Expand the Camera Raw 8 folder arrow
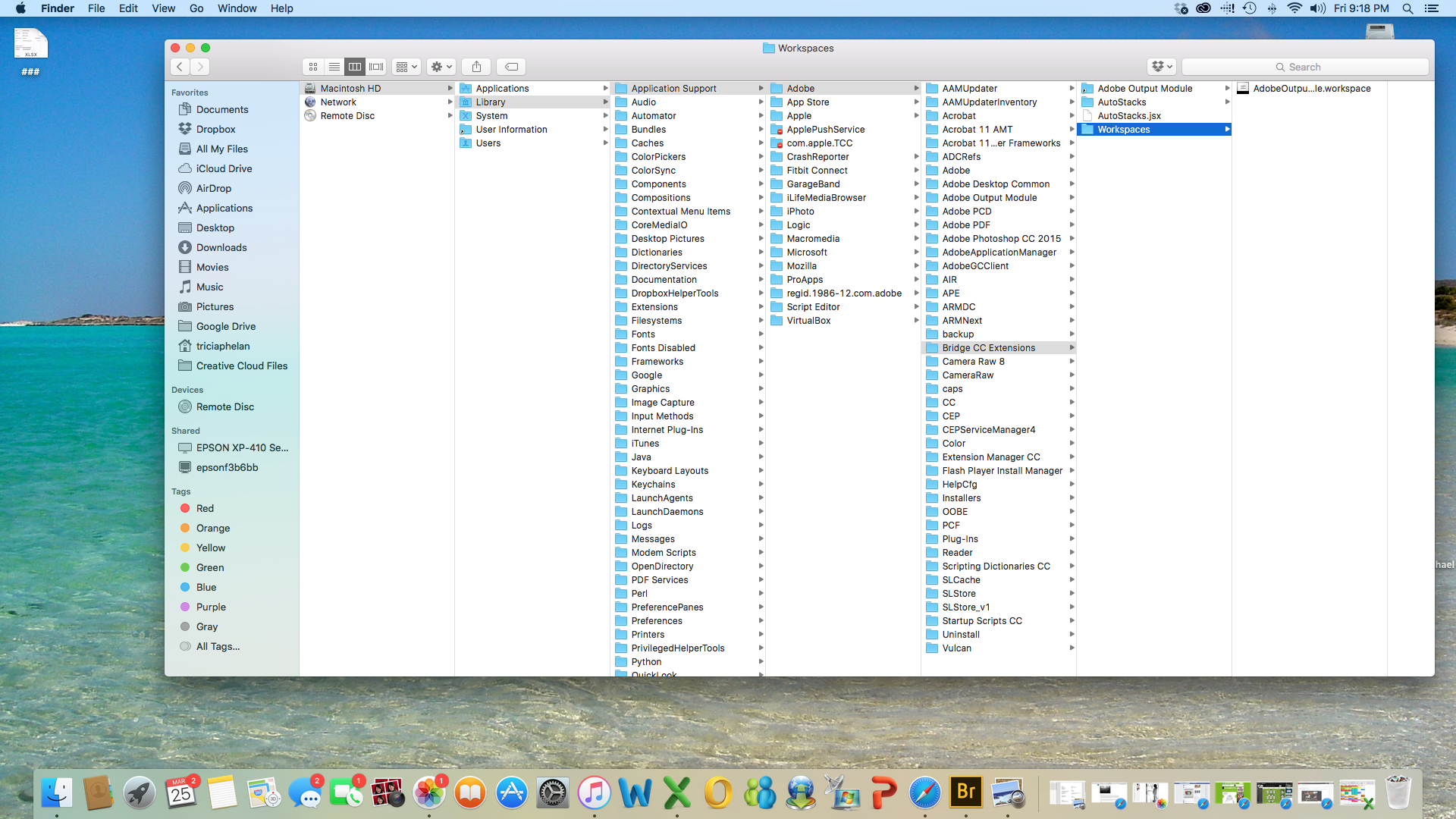This screenshot has height=819, width=1456. click(x=1072, y=361)
